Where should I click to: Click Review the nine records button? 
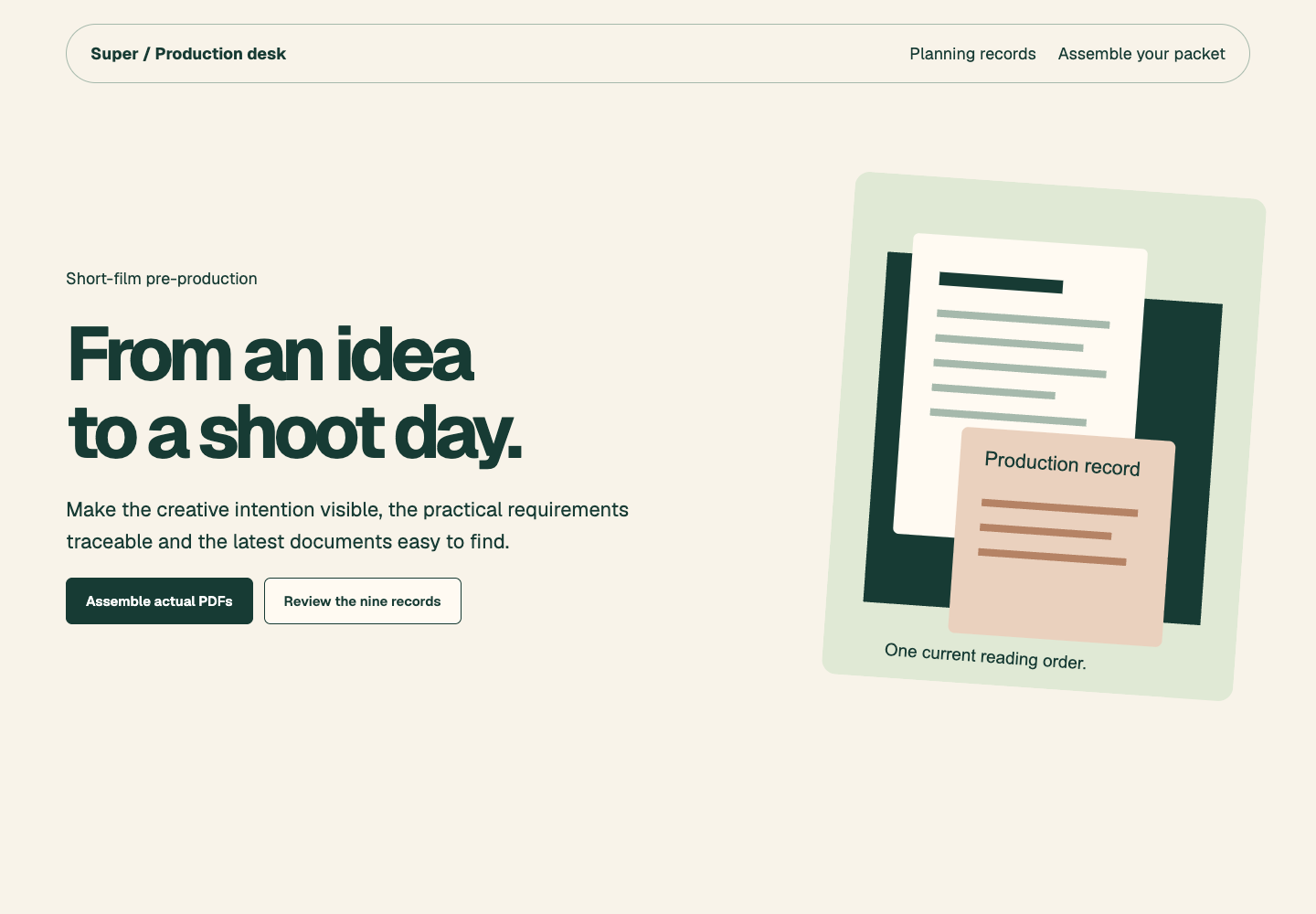point(363,601)
